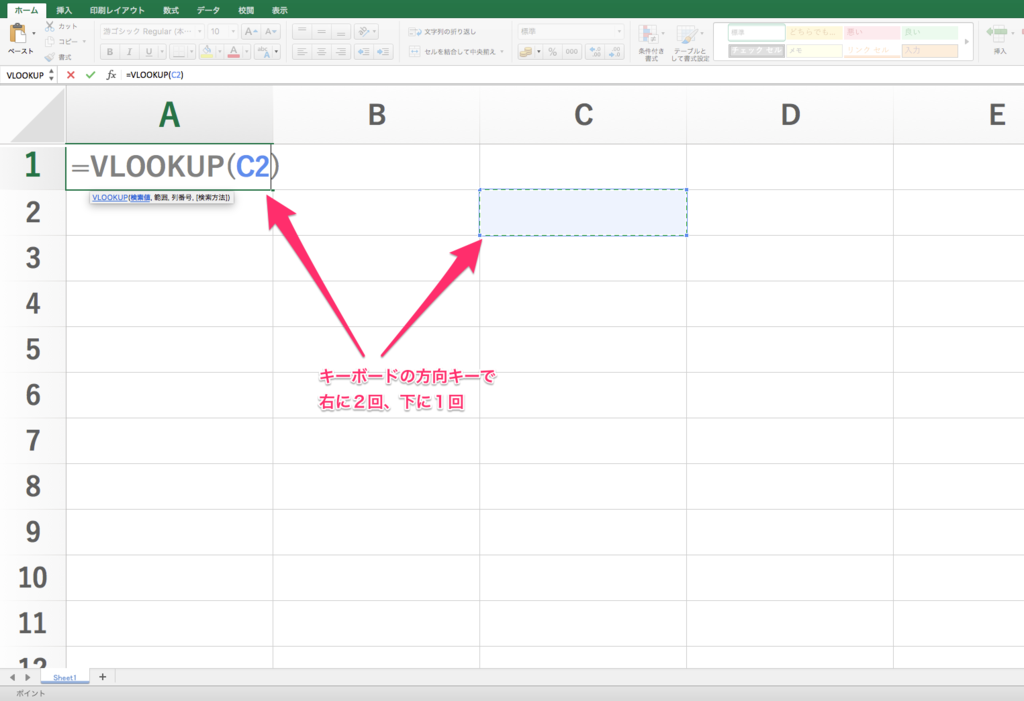
Task: Align text to vertical middle of cell
Action: point(321,31)
